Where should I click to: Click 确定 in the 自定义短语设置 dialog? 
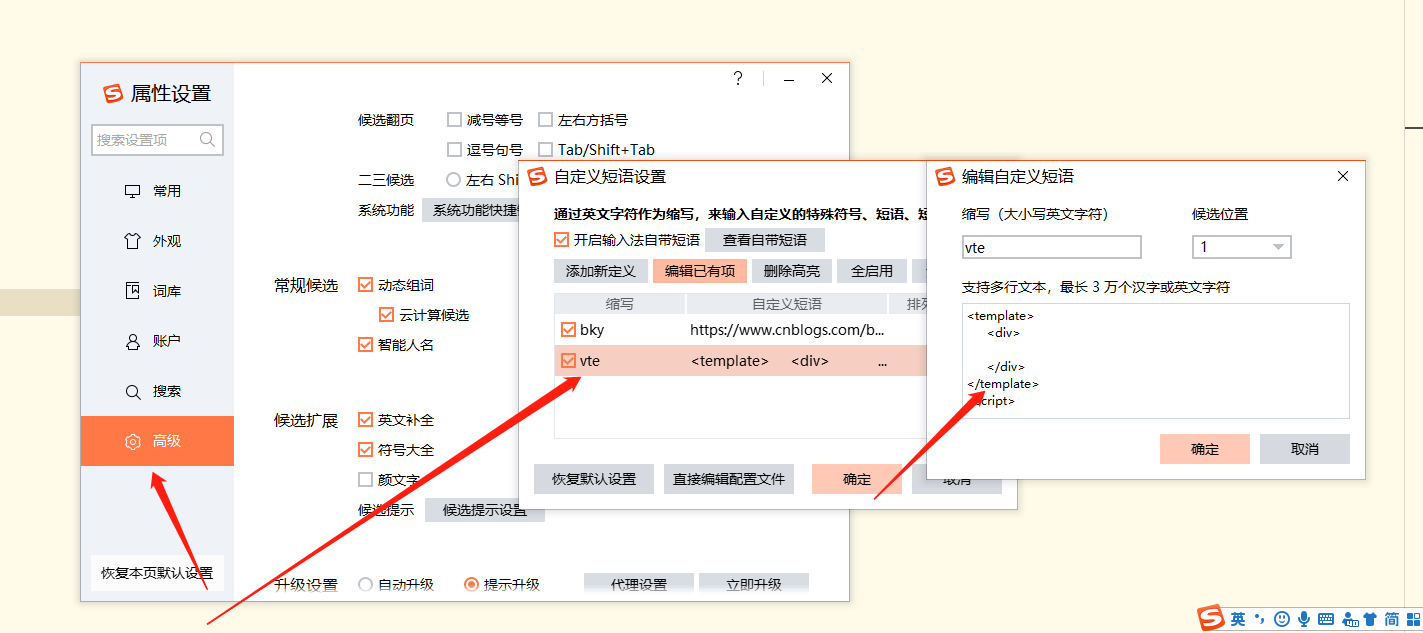(x=857, y=479)
